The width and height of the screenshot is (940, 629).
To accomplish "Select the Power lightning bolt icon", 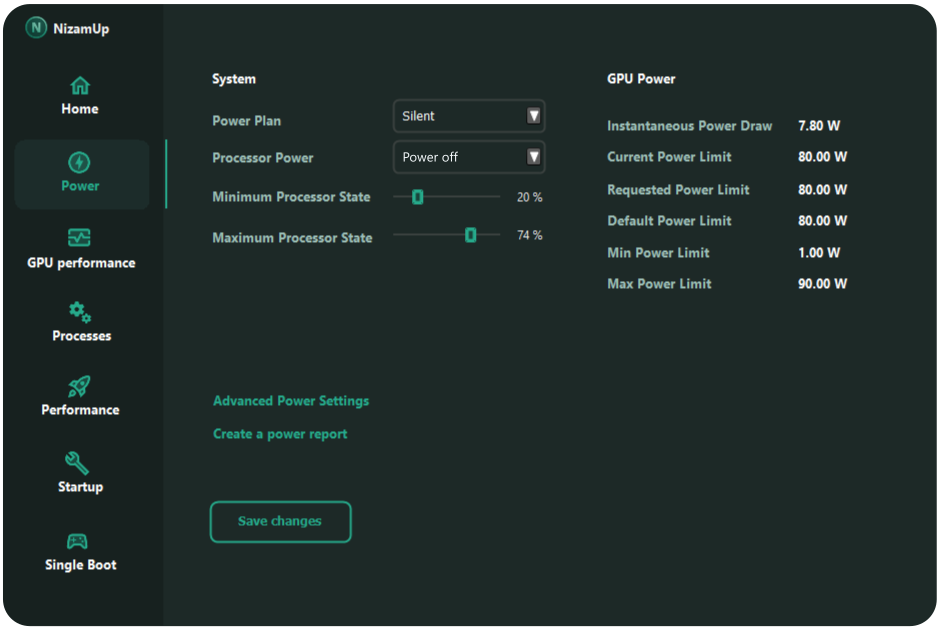I will (80, 162).
